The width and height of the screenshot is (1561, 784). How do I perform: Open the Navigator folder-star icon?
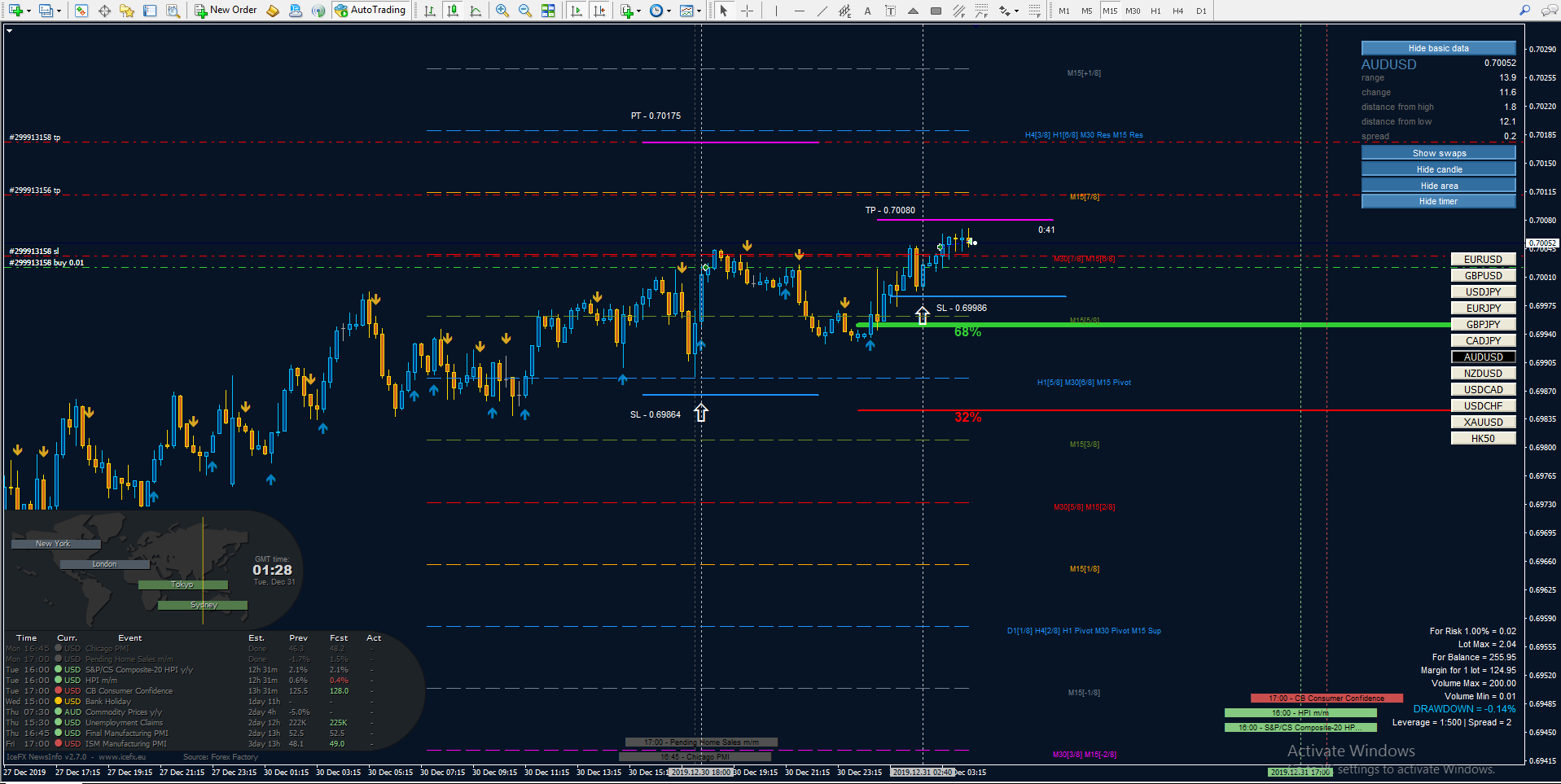click(x=127, y=11)
